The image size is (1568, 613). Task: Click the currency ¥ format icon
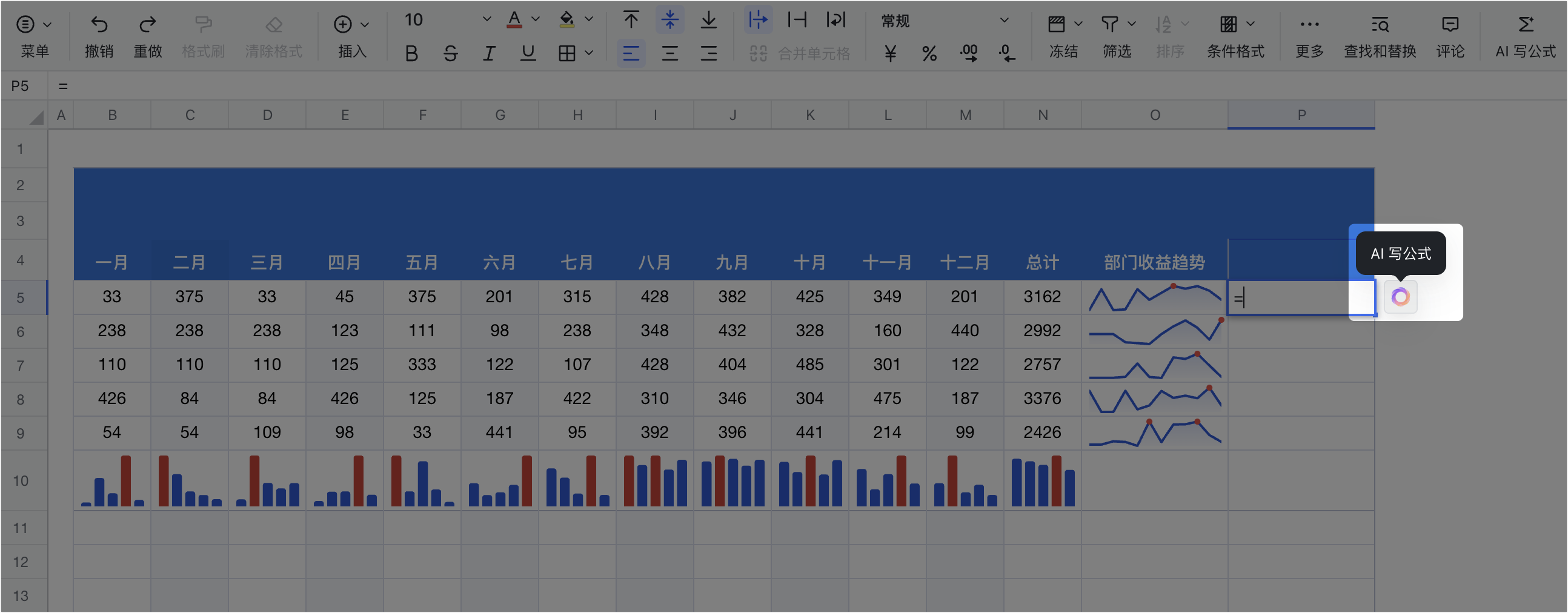pos(890,53)
